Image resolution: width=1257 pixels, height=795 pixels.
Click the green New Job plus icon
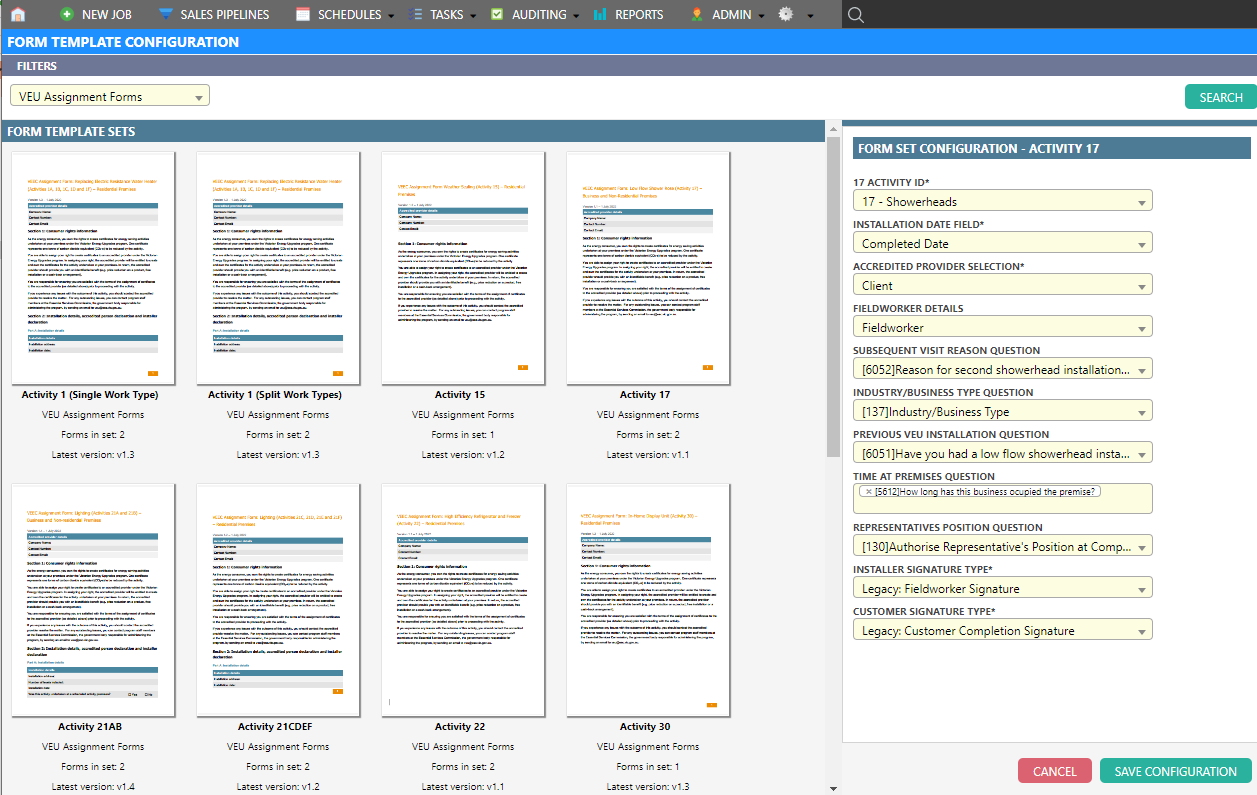(x=67, y=15)
